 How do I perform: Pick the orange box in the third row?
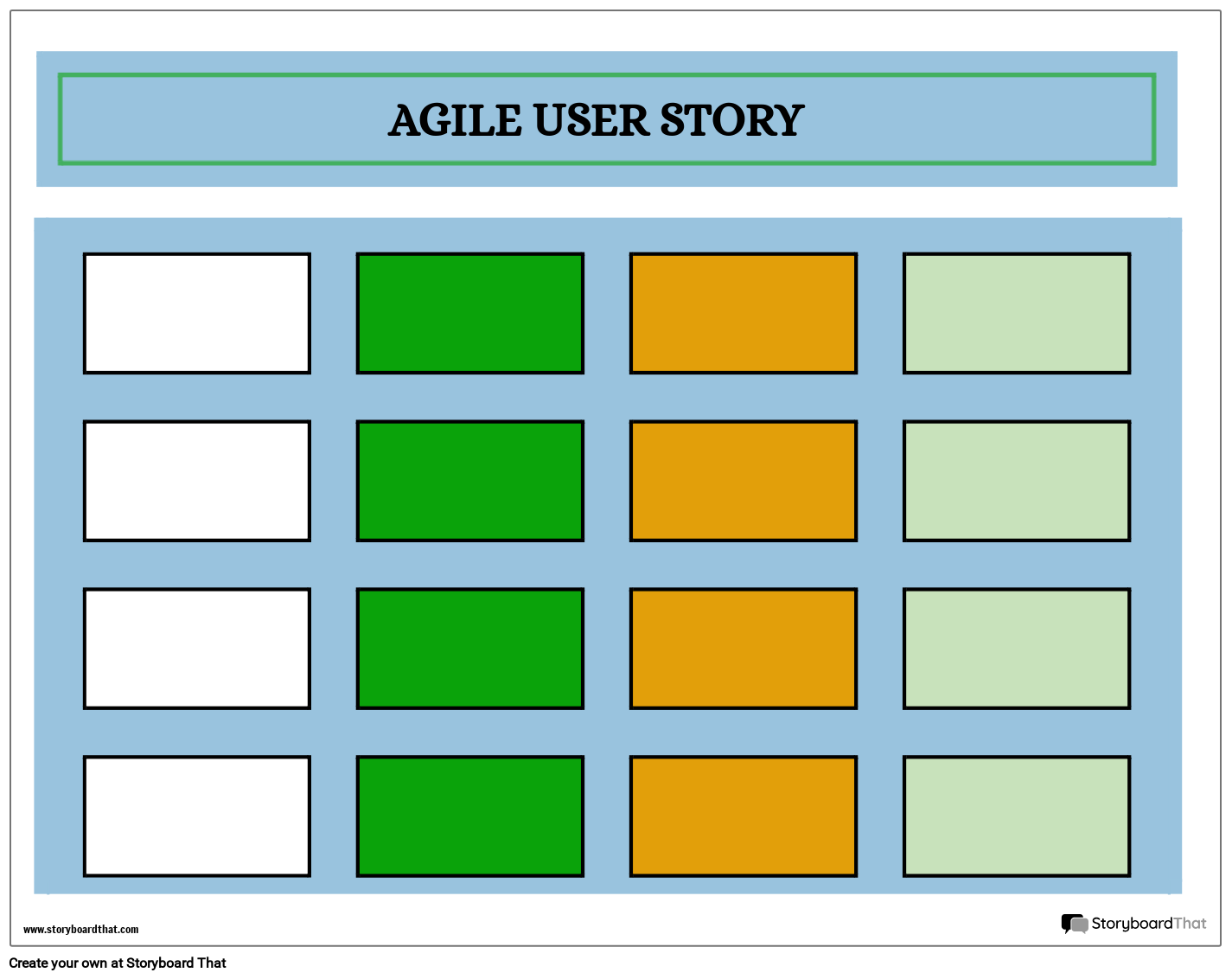(744, 649)
